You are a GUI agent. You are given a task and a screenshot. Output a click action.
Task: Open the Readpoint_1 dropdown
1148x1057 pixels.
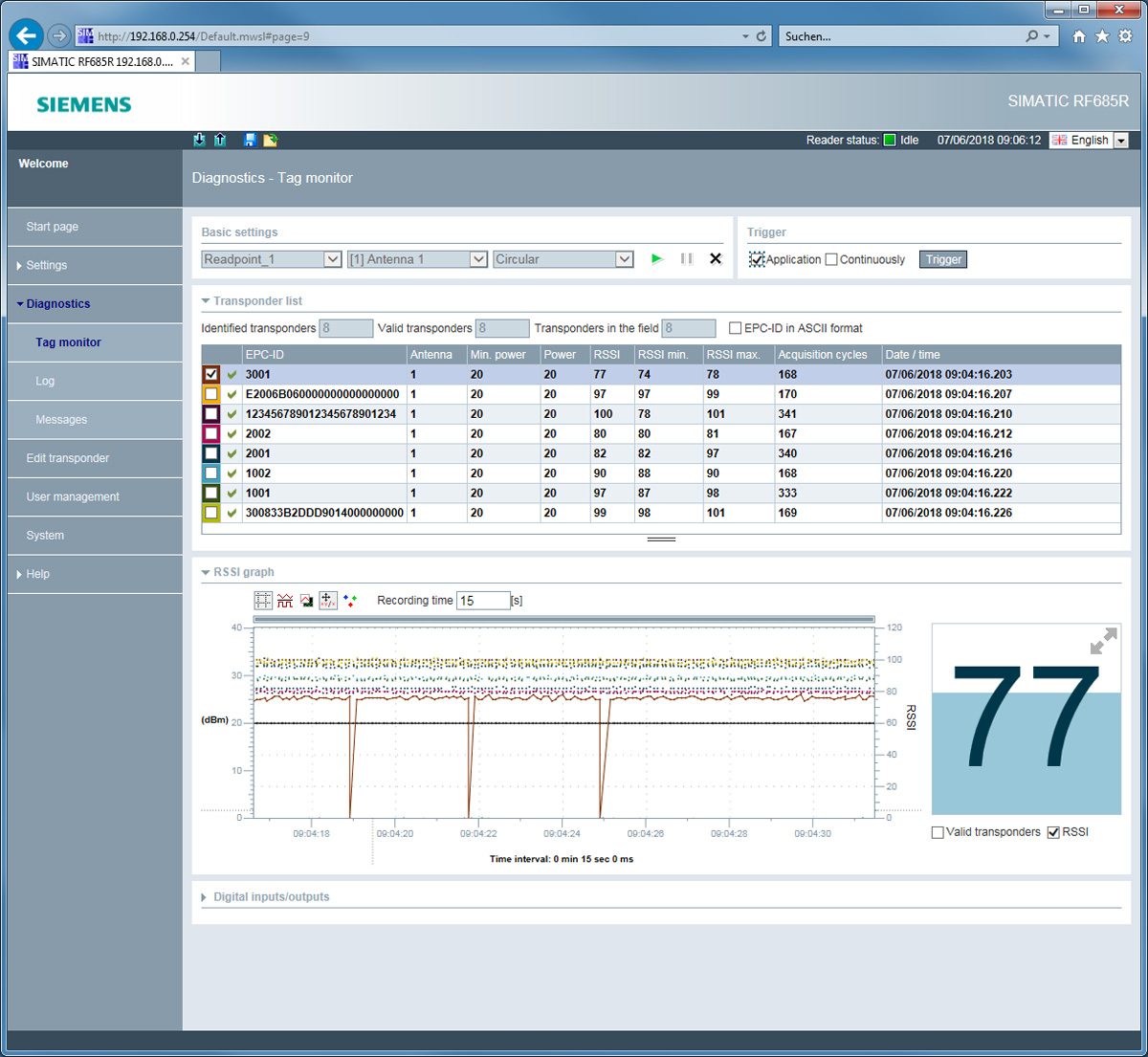point(272,259)
